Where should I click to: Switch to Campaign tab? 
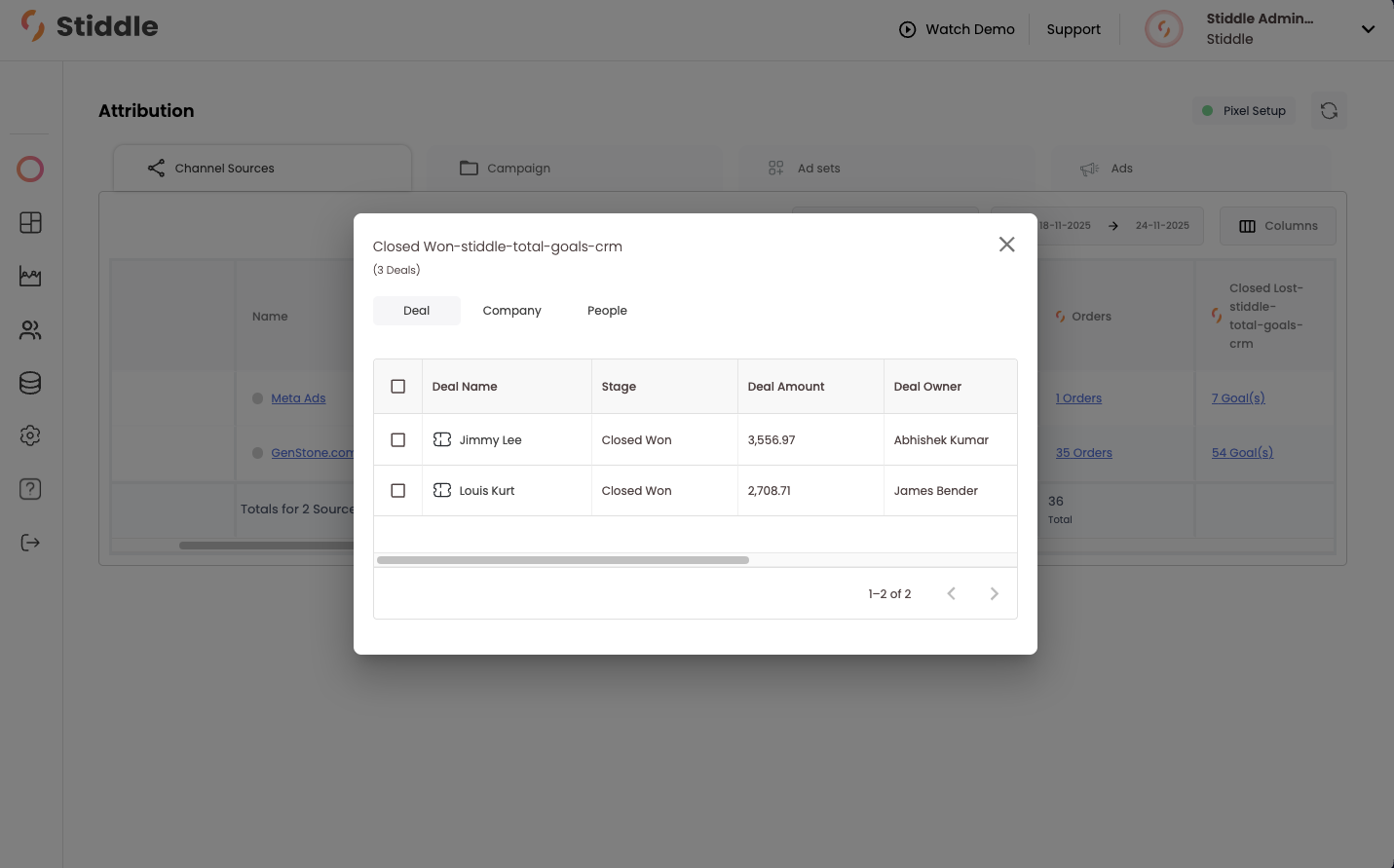(x=573, y=169)
